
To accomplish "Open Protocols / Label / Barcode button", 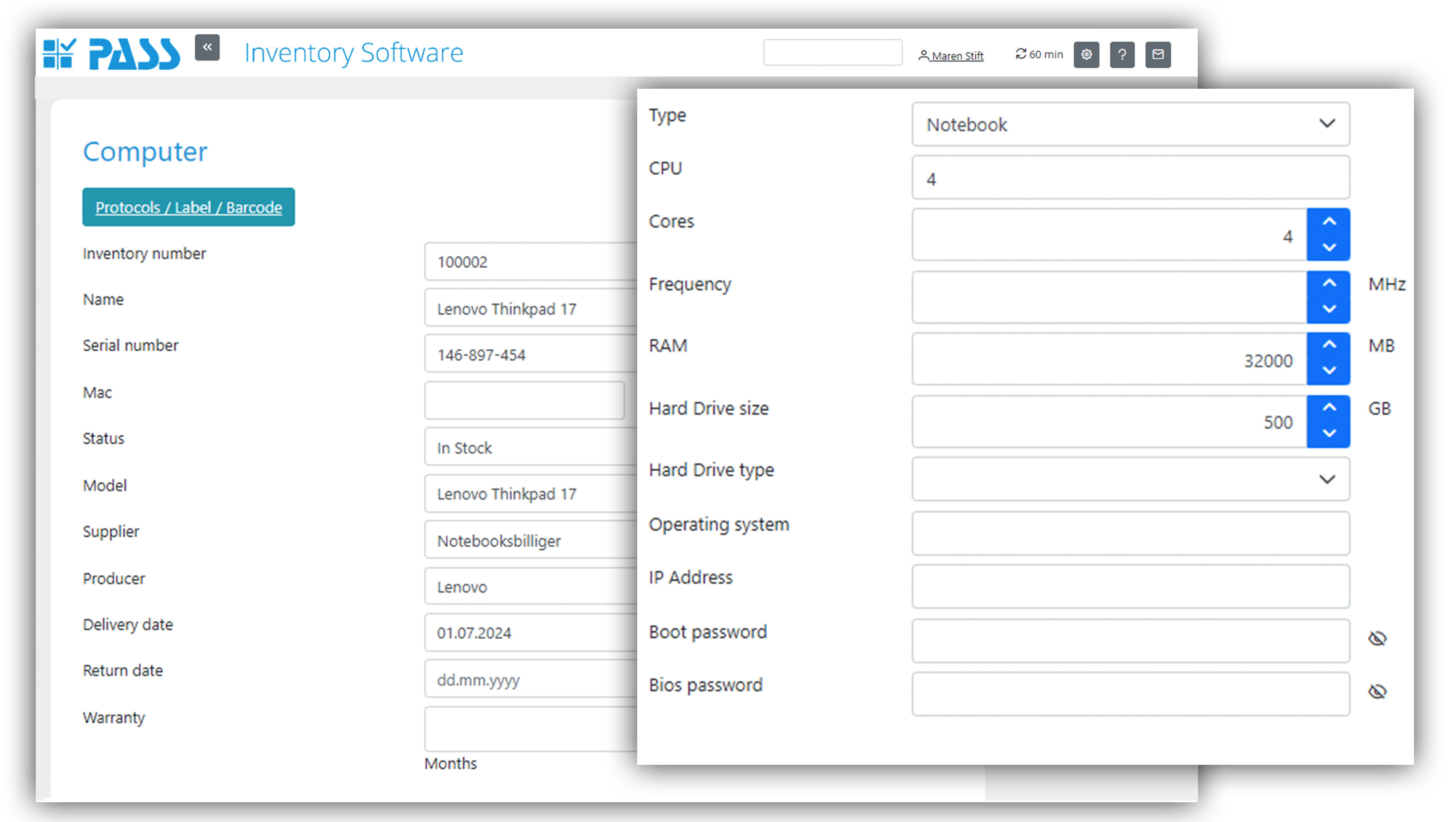I will (188, 207).
